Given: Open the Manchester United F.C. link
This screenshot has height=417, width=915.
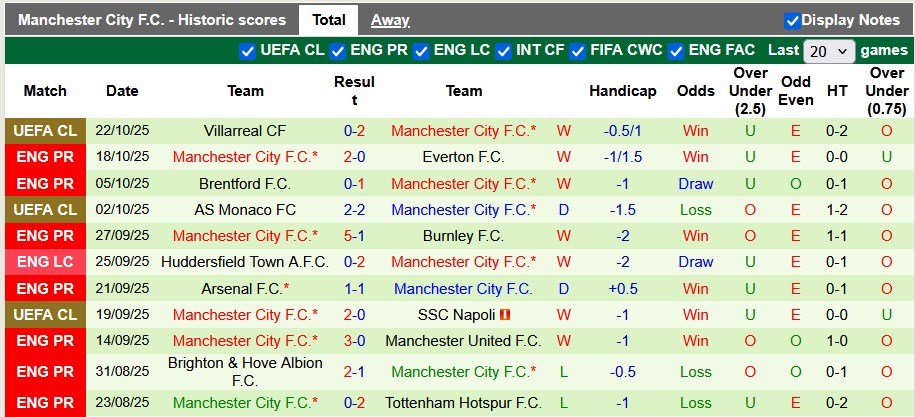Looking at the screenshot, I should click(x=463, y=341).
